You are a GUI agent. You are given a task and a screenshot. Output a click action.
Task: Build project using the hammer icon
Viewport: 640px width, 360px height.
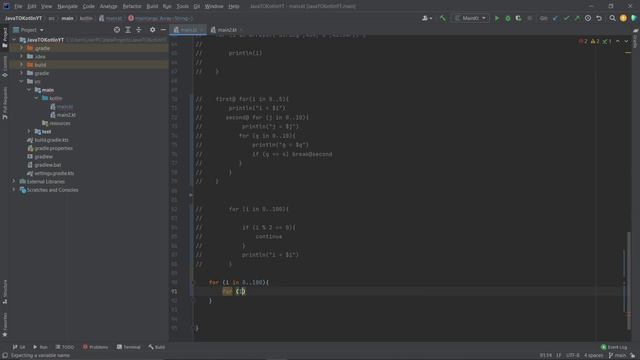tap(443, 18)
